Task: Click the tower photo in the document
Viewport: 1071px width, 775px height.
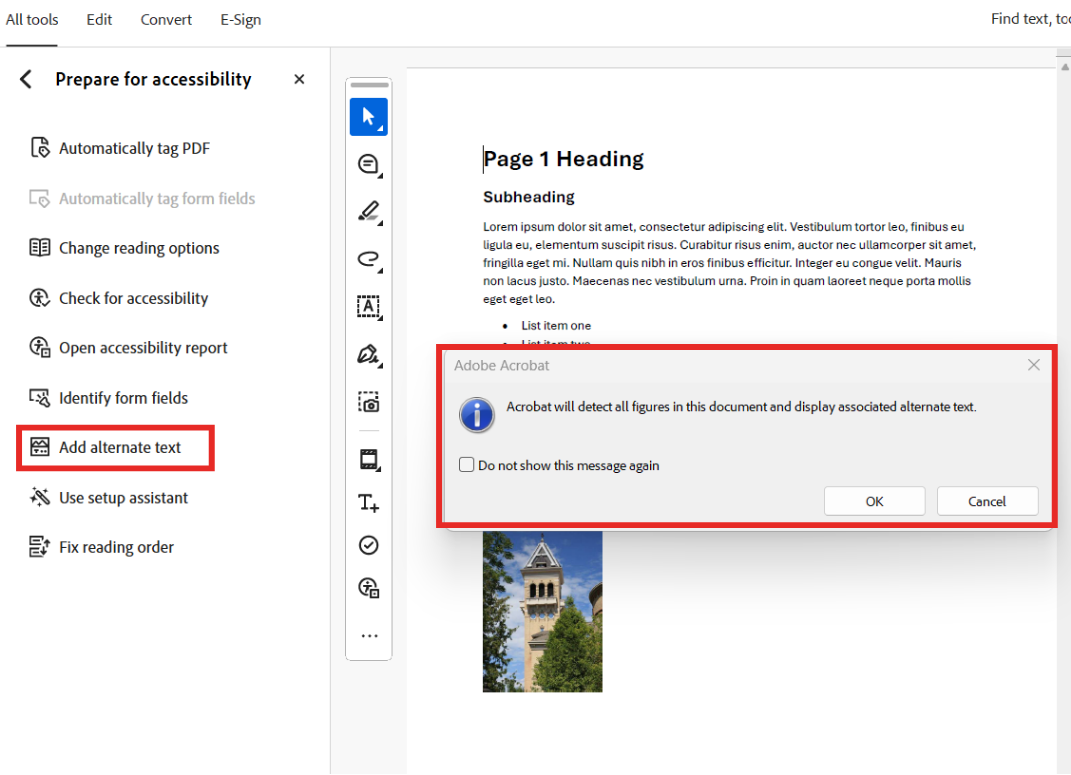Action: tap(542, 612)
